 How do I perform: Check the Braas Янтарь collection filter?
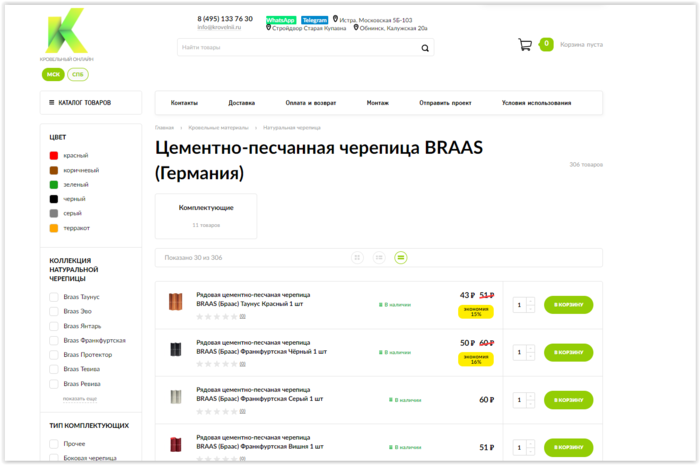pos(54,326)
